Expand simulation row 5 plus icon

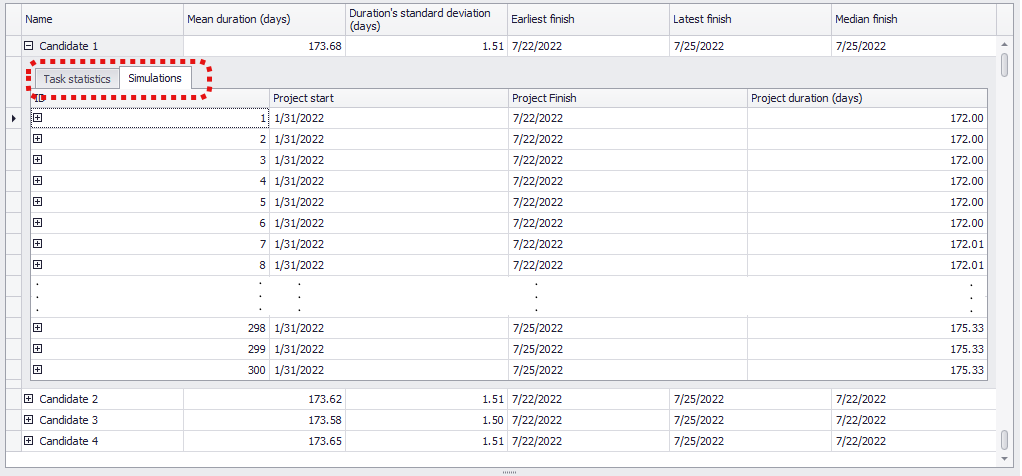38,202
